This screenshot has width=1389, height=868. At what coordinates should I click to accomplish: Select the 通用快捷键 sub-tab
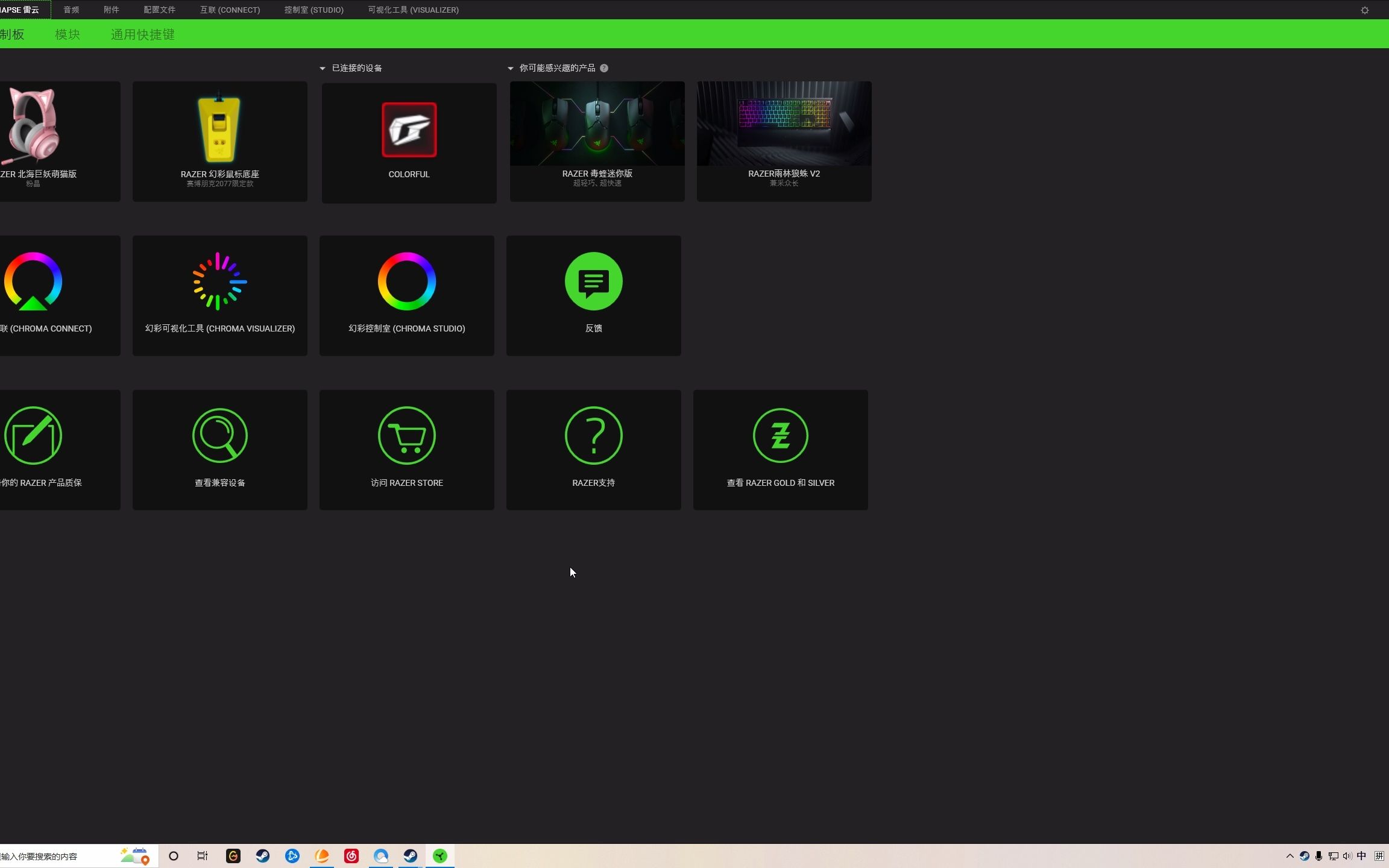click(x=143, y=34)
